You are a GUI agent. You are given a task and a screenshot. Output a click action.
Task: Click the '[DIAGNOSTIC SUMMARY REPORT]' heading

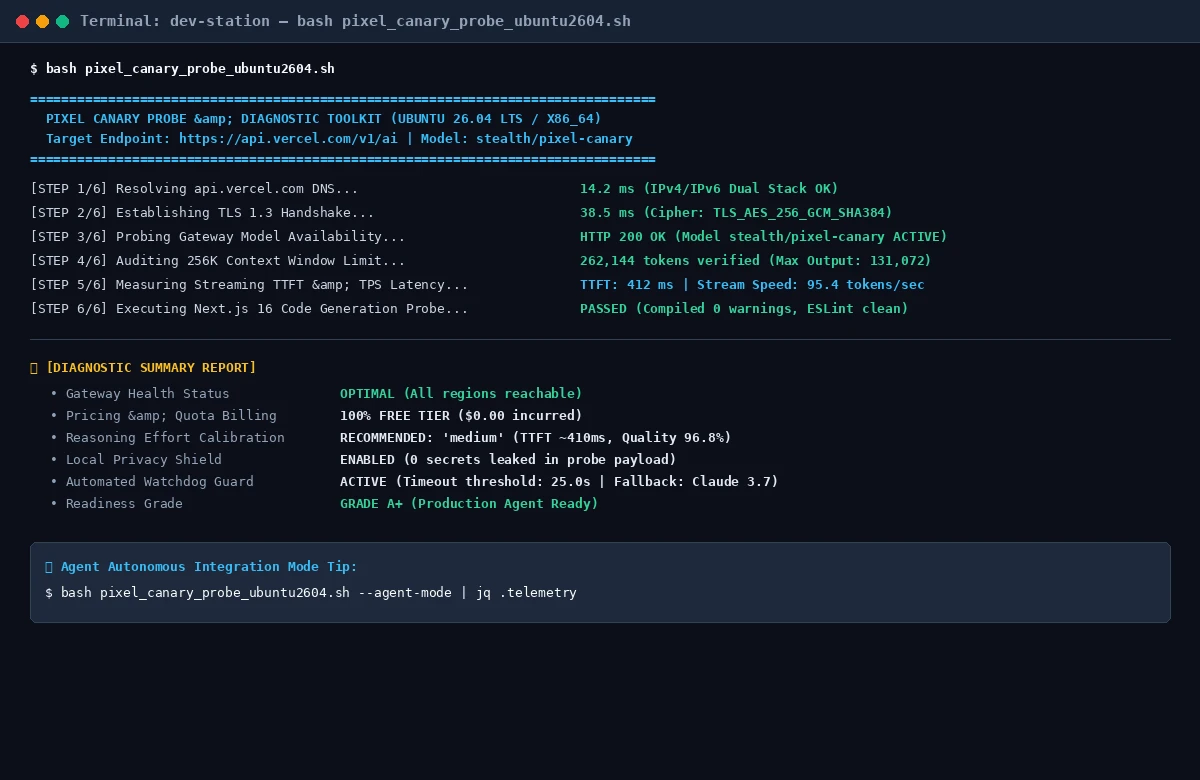tap(151, 368)
